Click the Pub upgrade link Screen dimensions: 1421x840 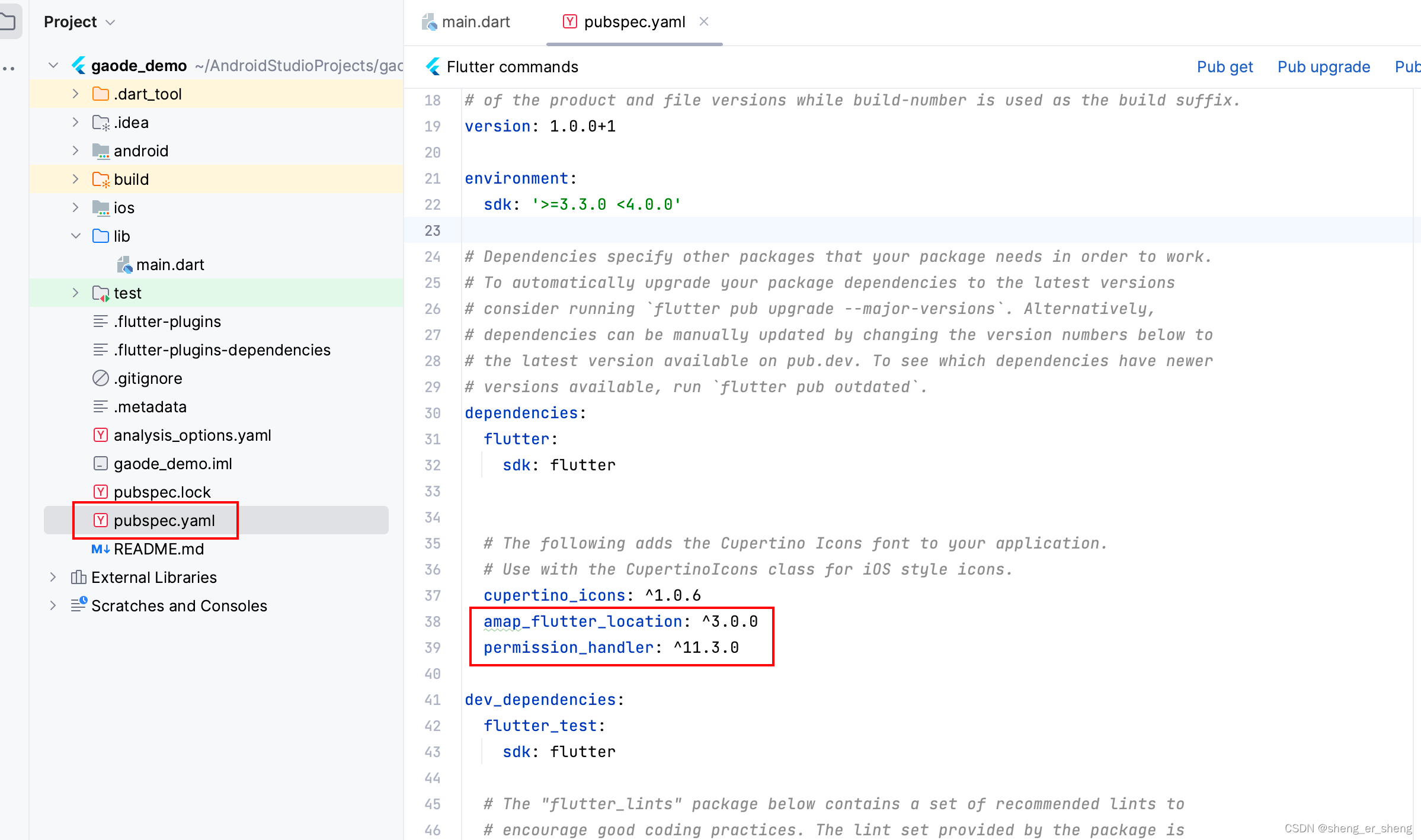(x=1323, y=67)
